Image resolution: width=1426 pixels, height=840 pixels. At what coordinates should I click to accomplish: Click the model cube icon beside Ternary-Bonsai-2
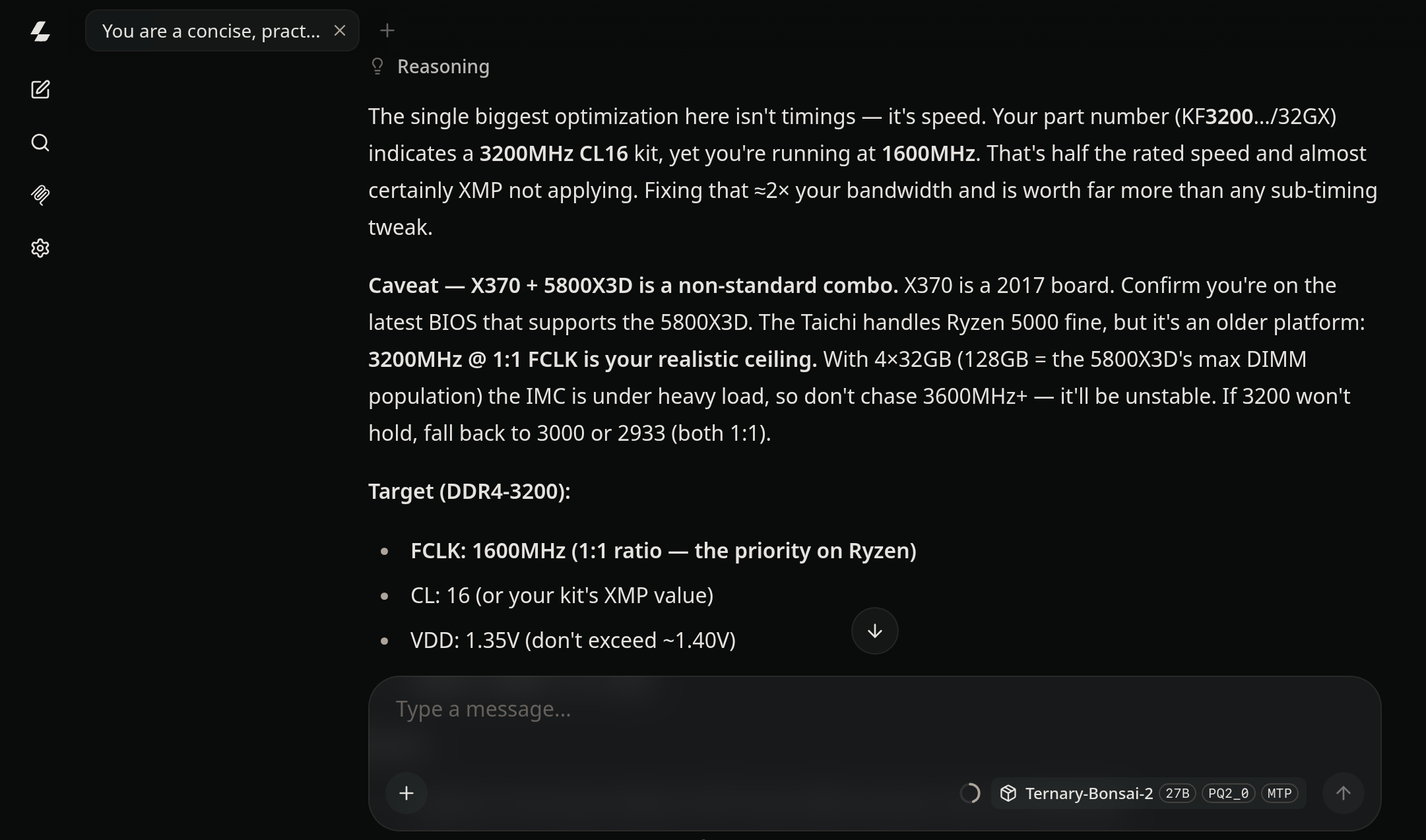1008,793
